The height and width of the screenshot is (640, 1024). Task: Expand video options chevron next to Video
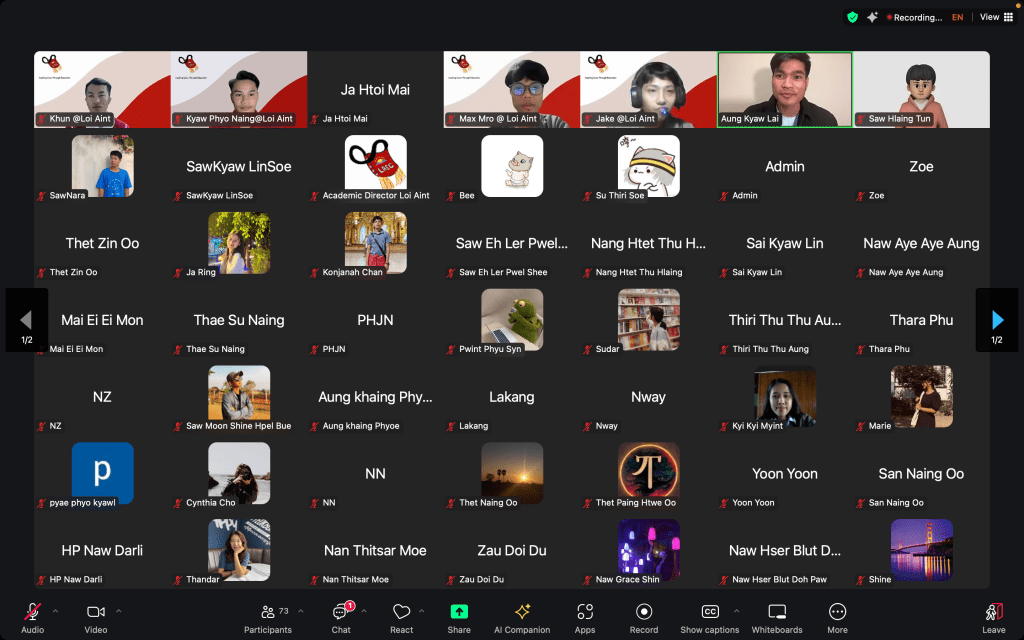point(119,611)
